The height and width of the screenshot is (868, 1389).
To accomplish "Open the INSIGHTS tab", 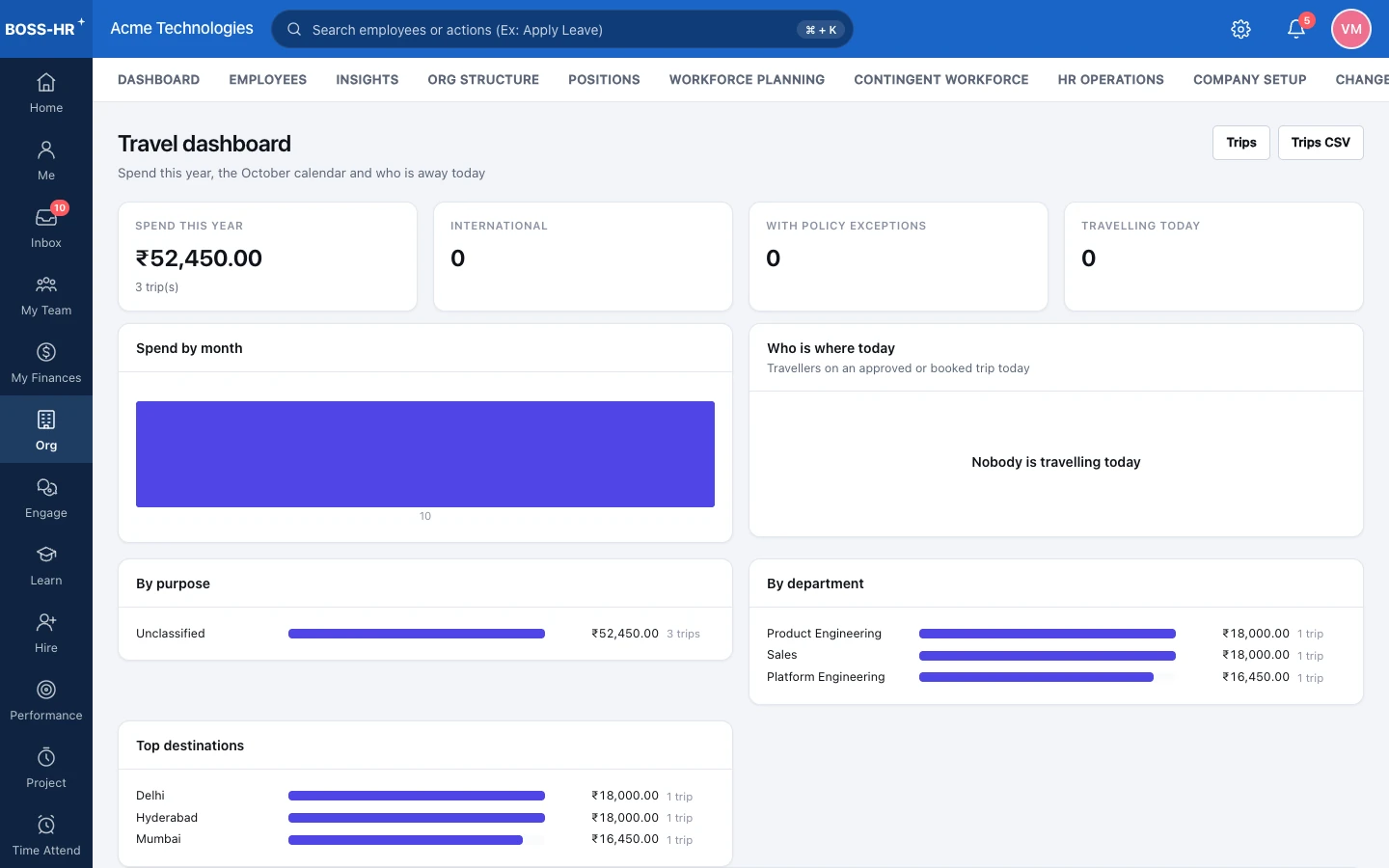I will pyautogui.click(x=368, y=80).
